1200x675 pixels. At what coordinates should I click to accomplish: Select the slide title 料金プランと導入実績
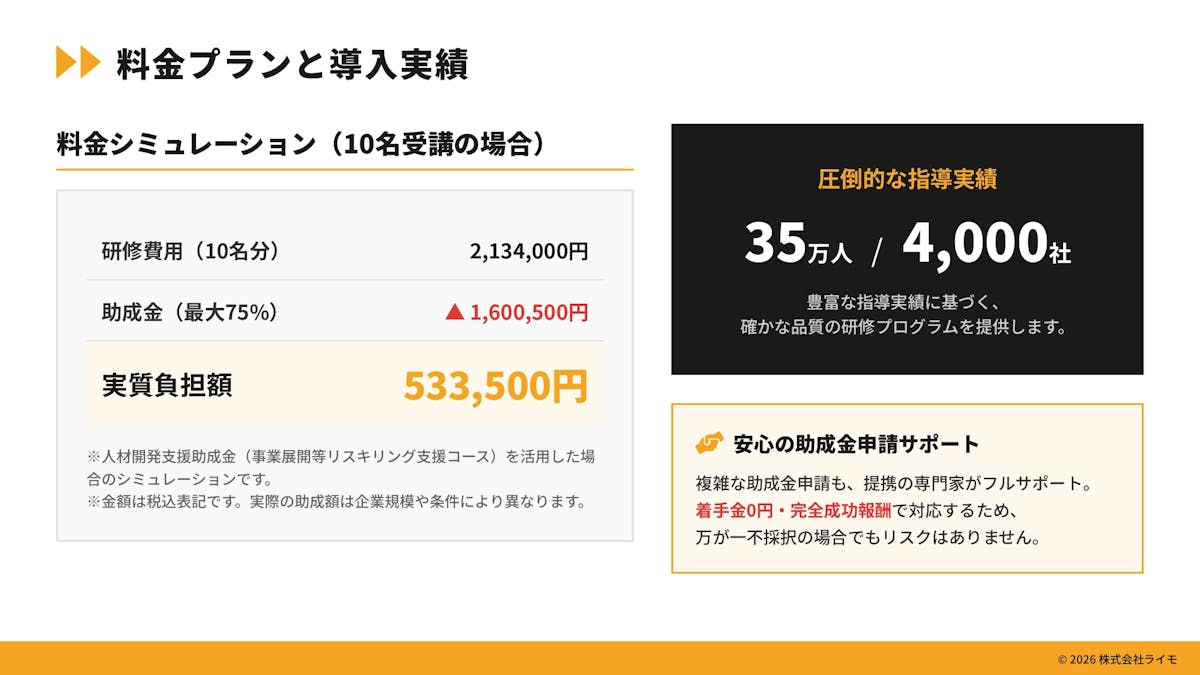coord(292,64)
